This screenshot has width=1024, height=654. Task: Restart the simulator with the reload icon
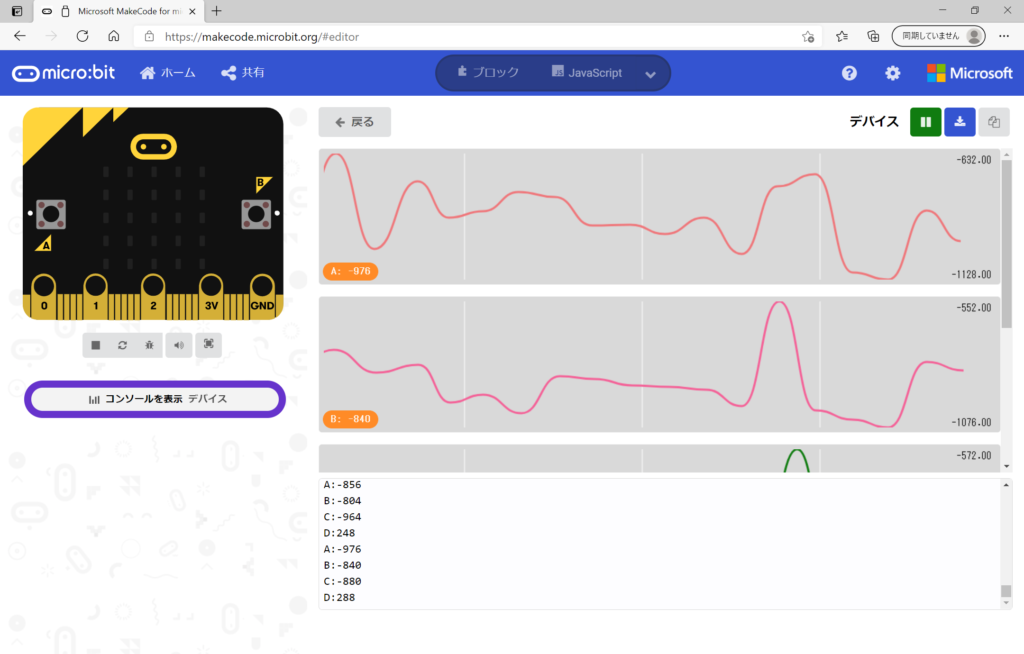(x=122, y=345)
